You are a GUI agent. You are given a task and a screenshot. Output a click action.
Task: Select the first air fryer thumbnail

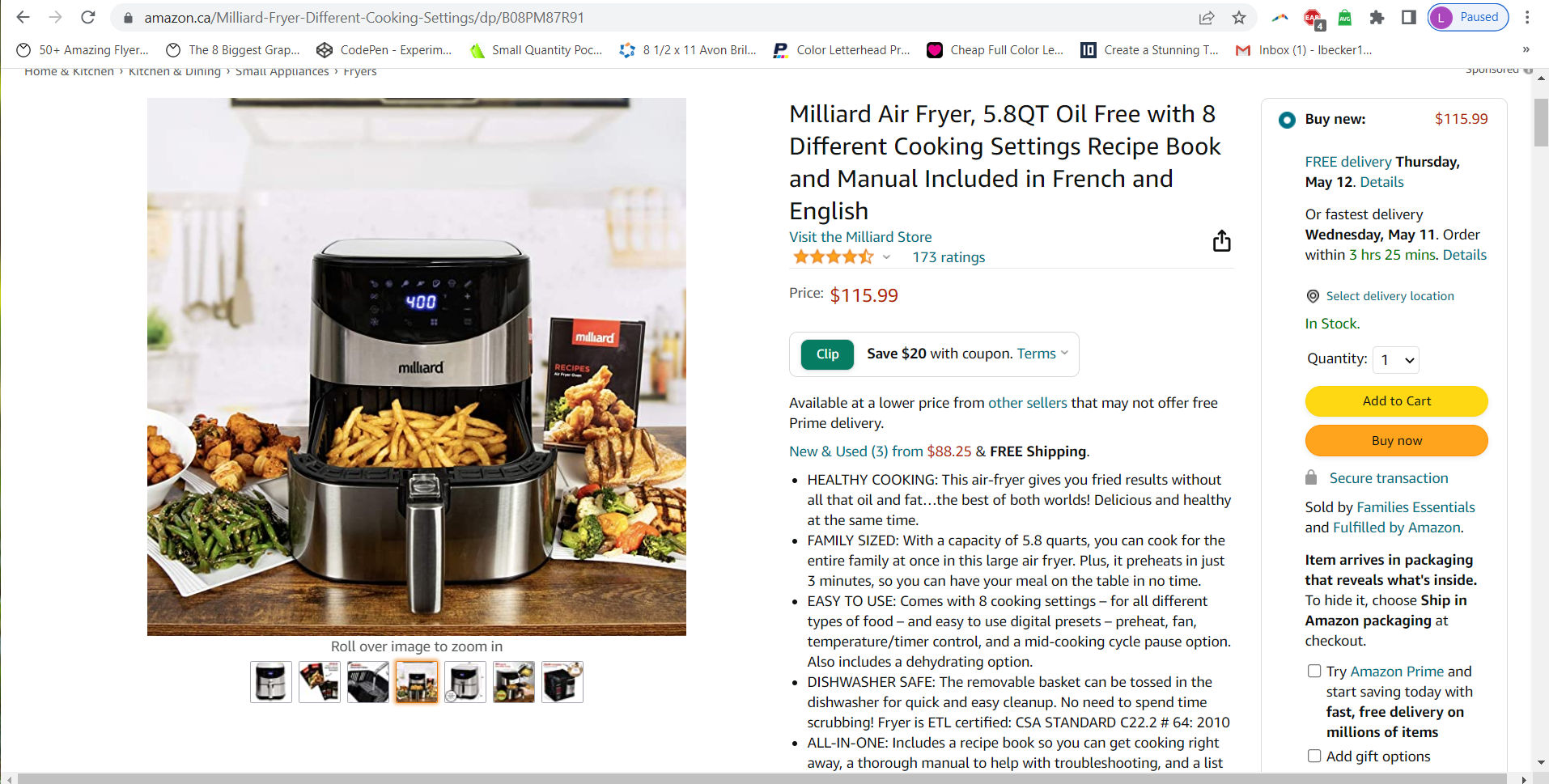point(271,682)
